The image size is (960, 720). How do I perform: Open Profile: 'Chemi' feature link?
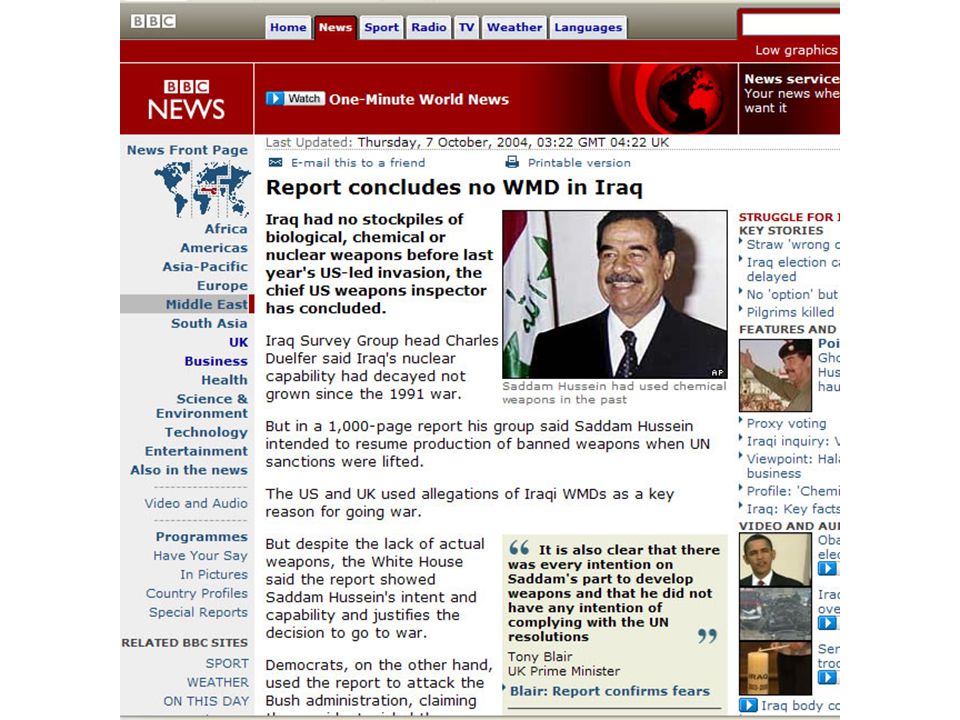(x=793, y=492)
